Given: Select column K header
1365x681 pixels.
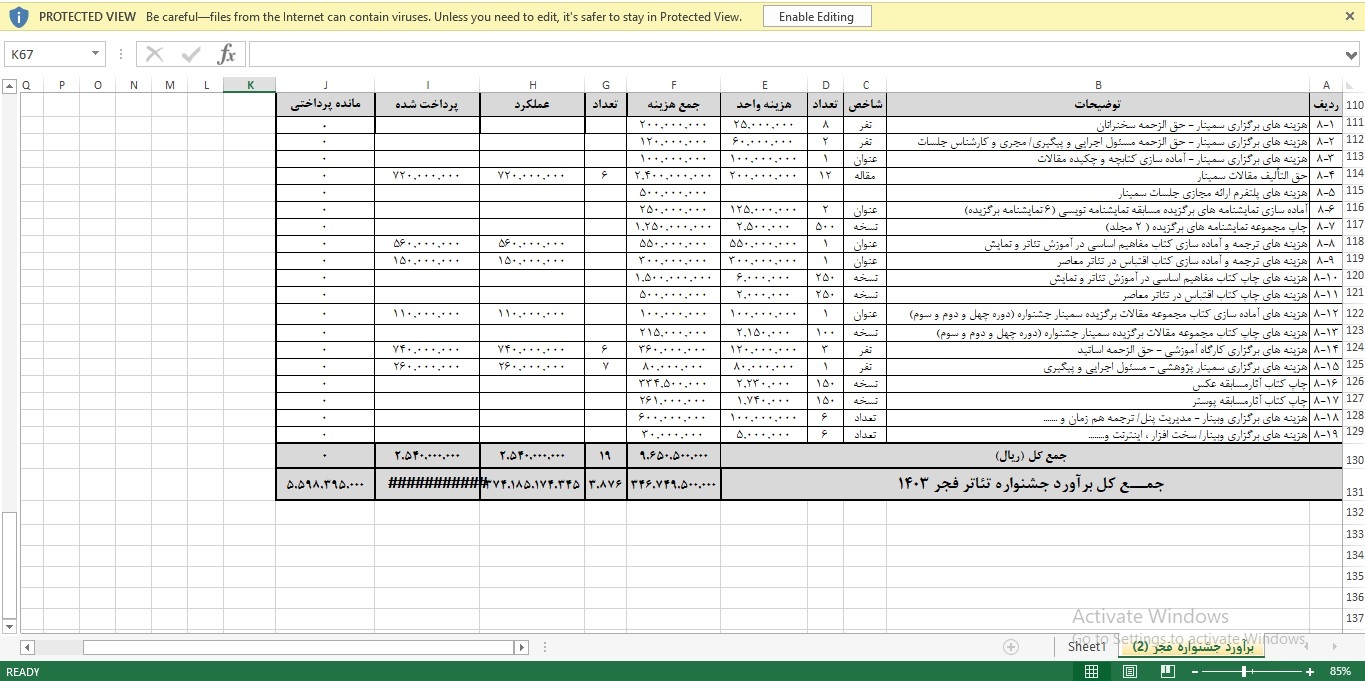Looking at the screenshot, I should click(x=249, y=85).
